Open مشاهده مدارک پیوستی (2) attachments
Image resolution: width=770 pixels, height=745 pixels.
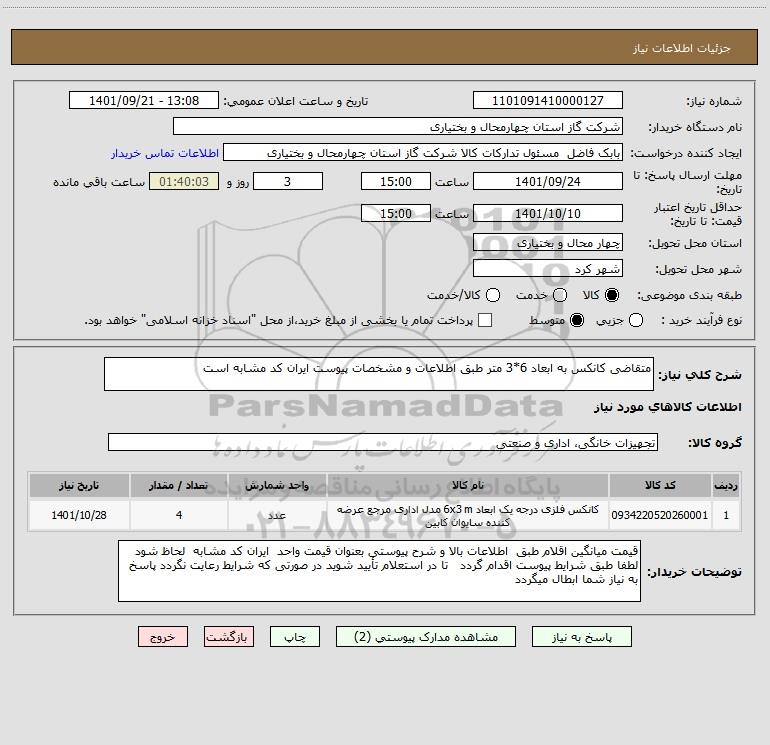(x=426, y=637)
